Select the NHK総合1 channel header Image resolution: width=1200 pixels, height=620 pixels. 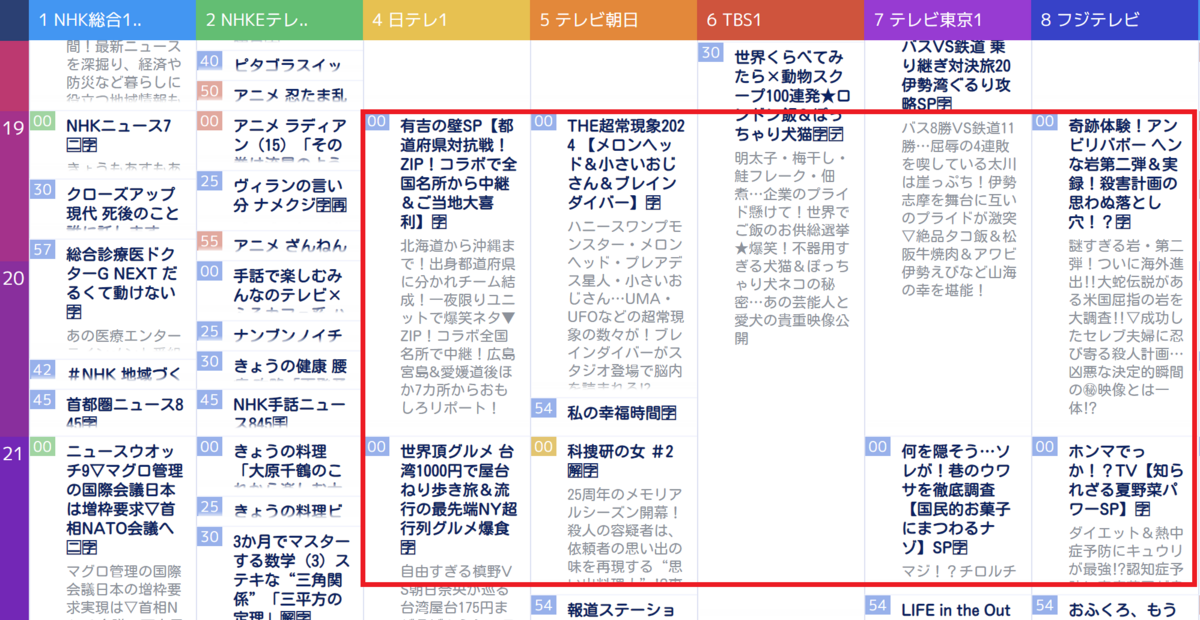coord(112,20)
